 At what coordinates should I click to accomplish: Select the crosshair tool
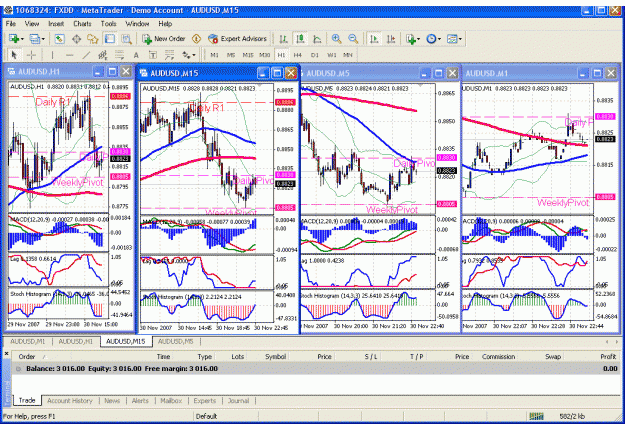pyautogui.click(x=31, y=55)
